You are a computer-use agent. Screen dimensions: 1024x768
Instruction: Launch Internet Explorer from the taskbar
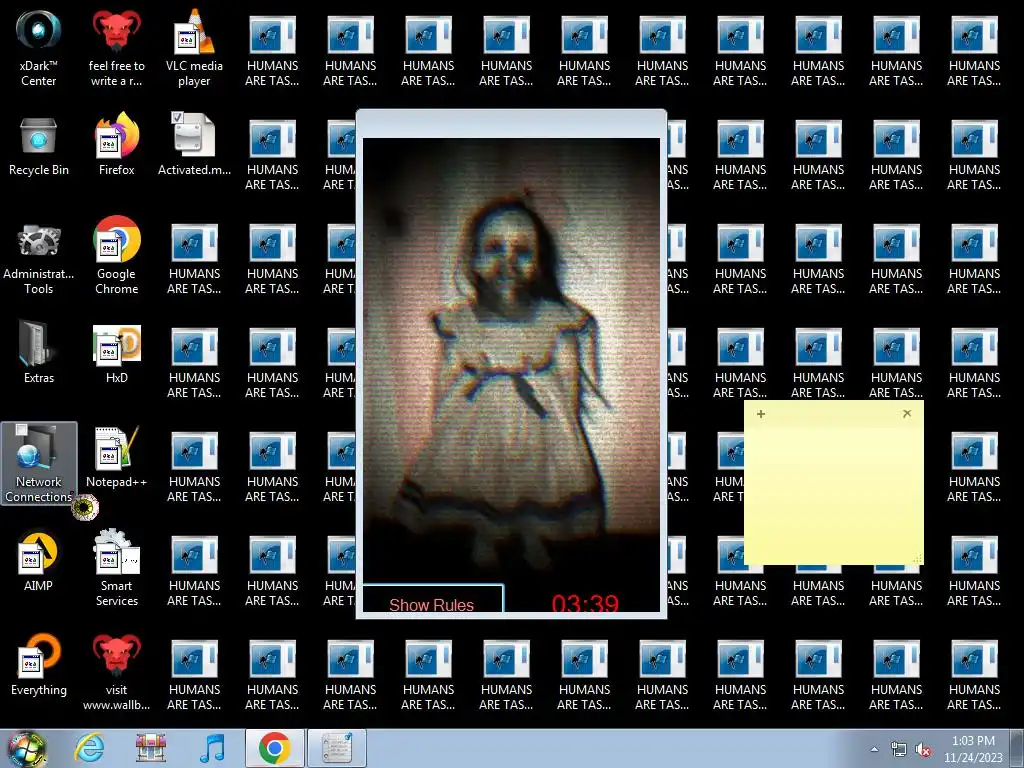[88, 748]
